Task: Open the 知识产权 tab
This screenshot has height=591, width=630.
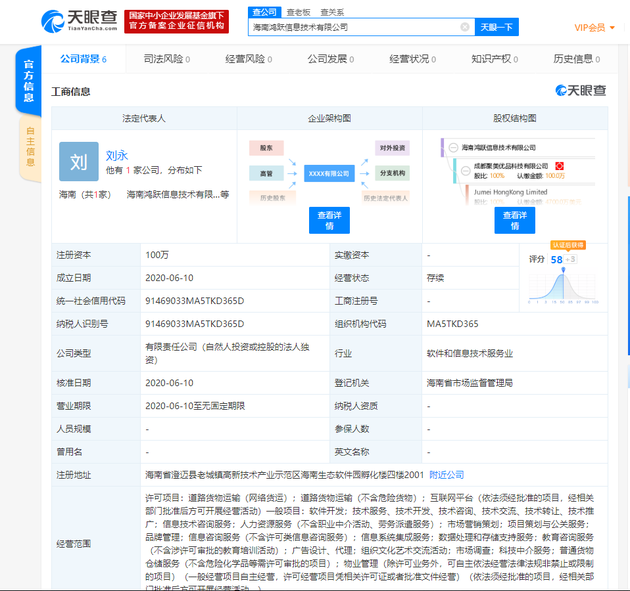Action: point(495,59)
